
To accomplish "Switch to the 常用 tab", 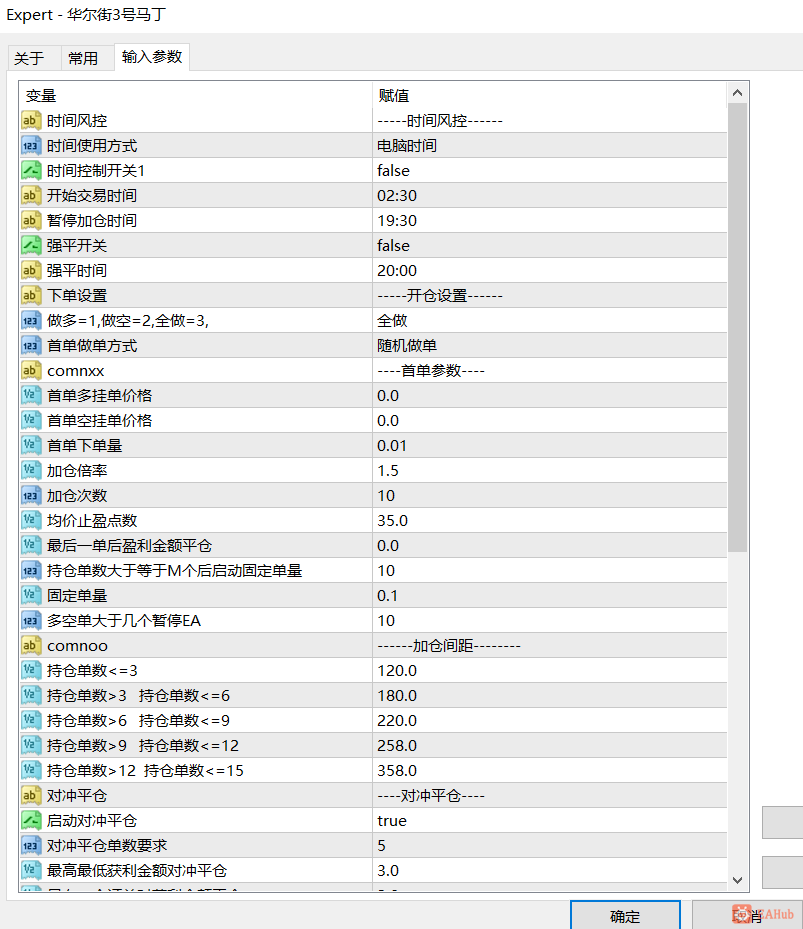I will pos(87,58).
